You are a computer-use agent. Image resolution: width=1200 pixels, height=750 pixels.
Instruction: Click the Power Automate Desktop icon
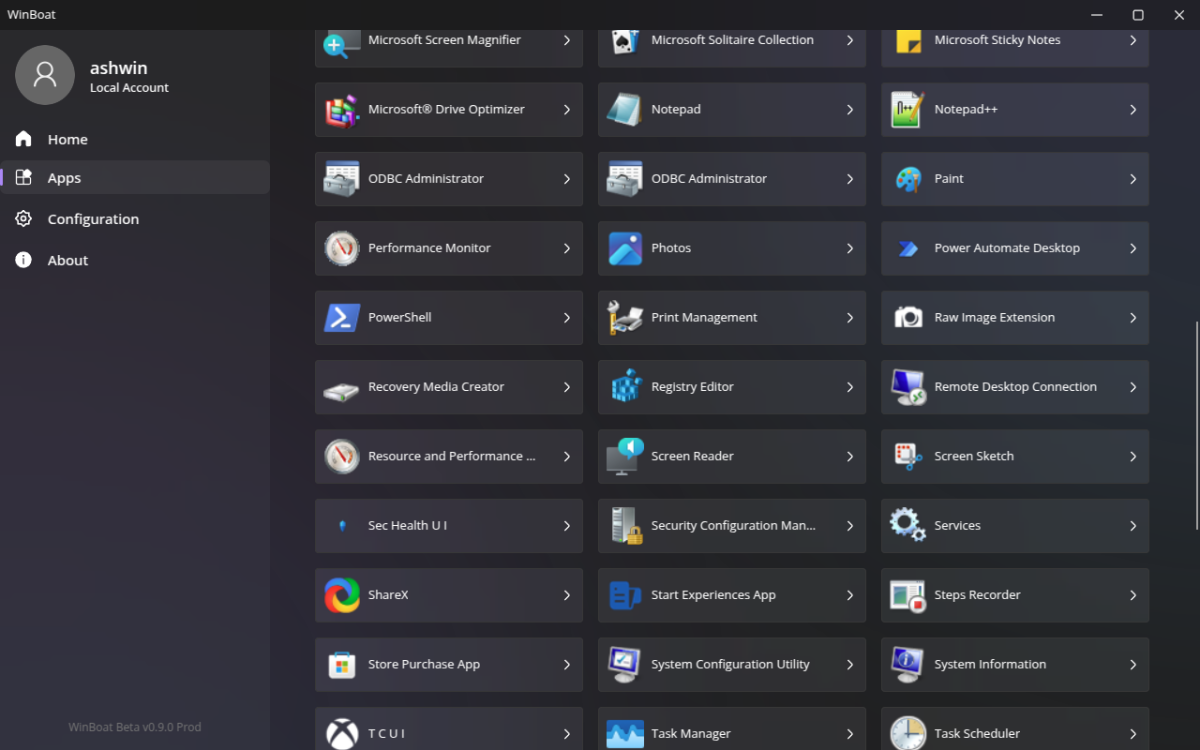[908, 249]
